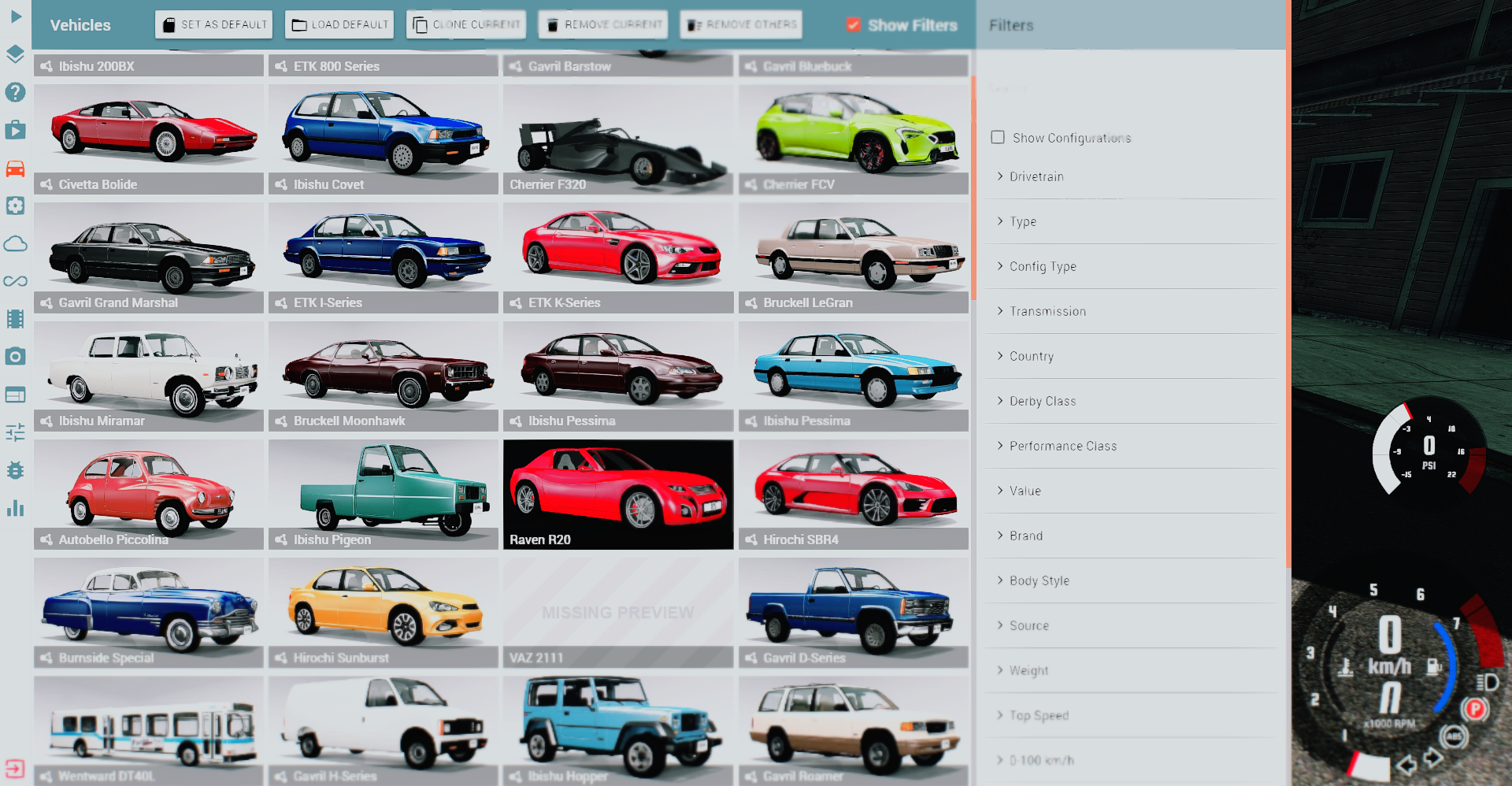Select the Burnside Special vehicle
Viewport: 1512px width, 786px height.
(x=149, y=613)
